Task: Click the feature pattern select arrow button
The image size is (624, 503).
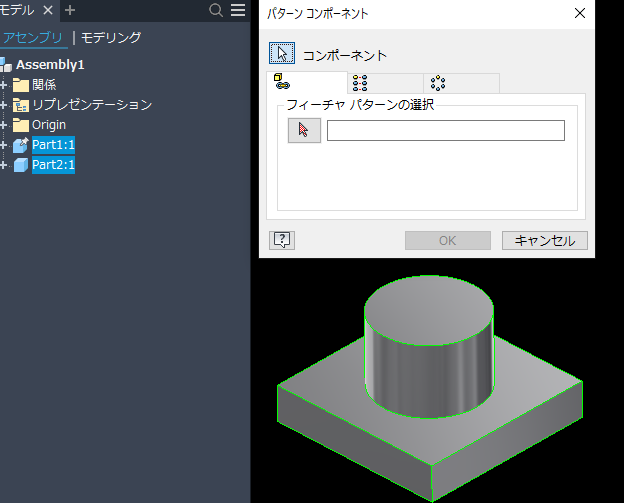Action: [x=304, y=131]
